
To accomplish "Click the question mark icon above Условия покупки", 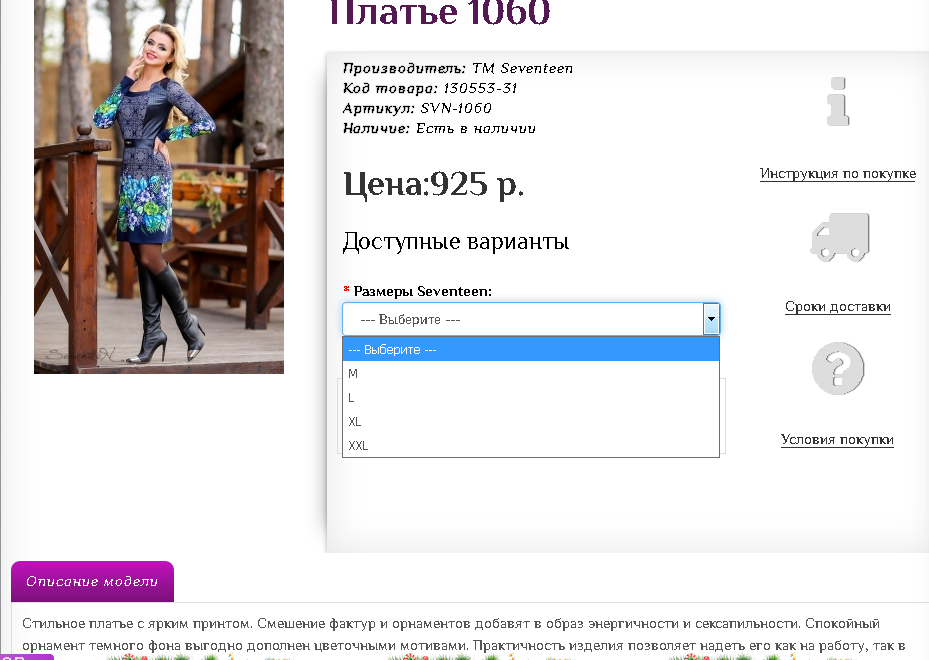I will point(838,368).
